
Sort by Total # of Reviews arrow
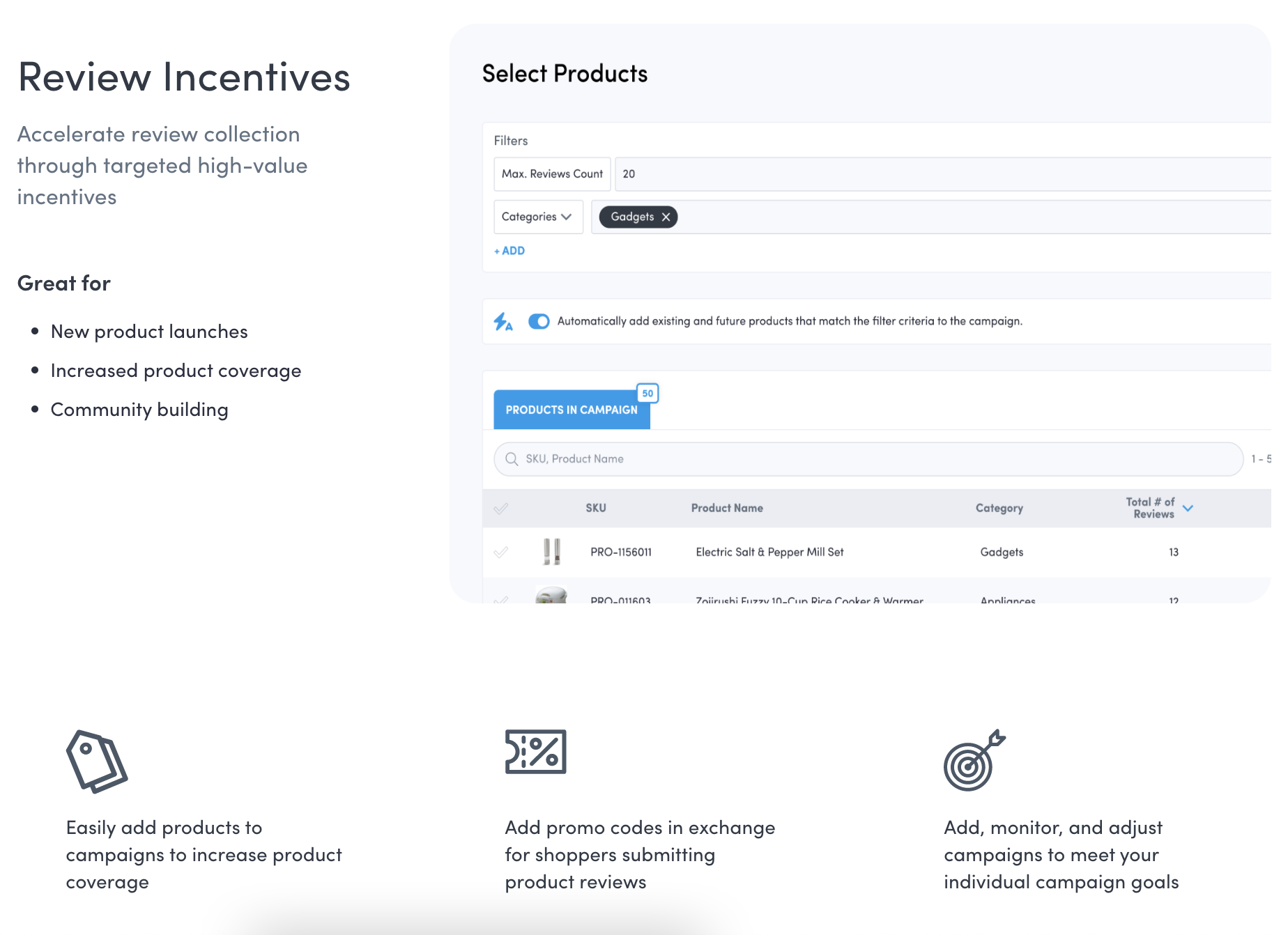coord(1188,509)
